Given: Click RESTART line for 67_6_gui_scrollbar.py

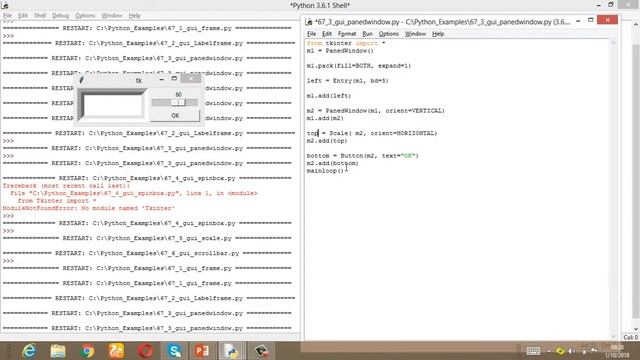Looking at the screenshot, I should click(147, 253).
